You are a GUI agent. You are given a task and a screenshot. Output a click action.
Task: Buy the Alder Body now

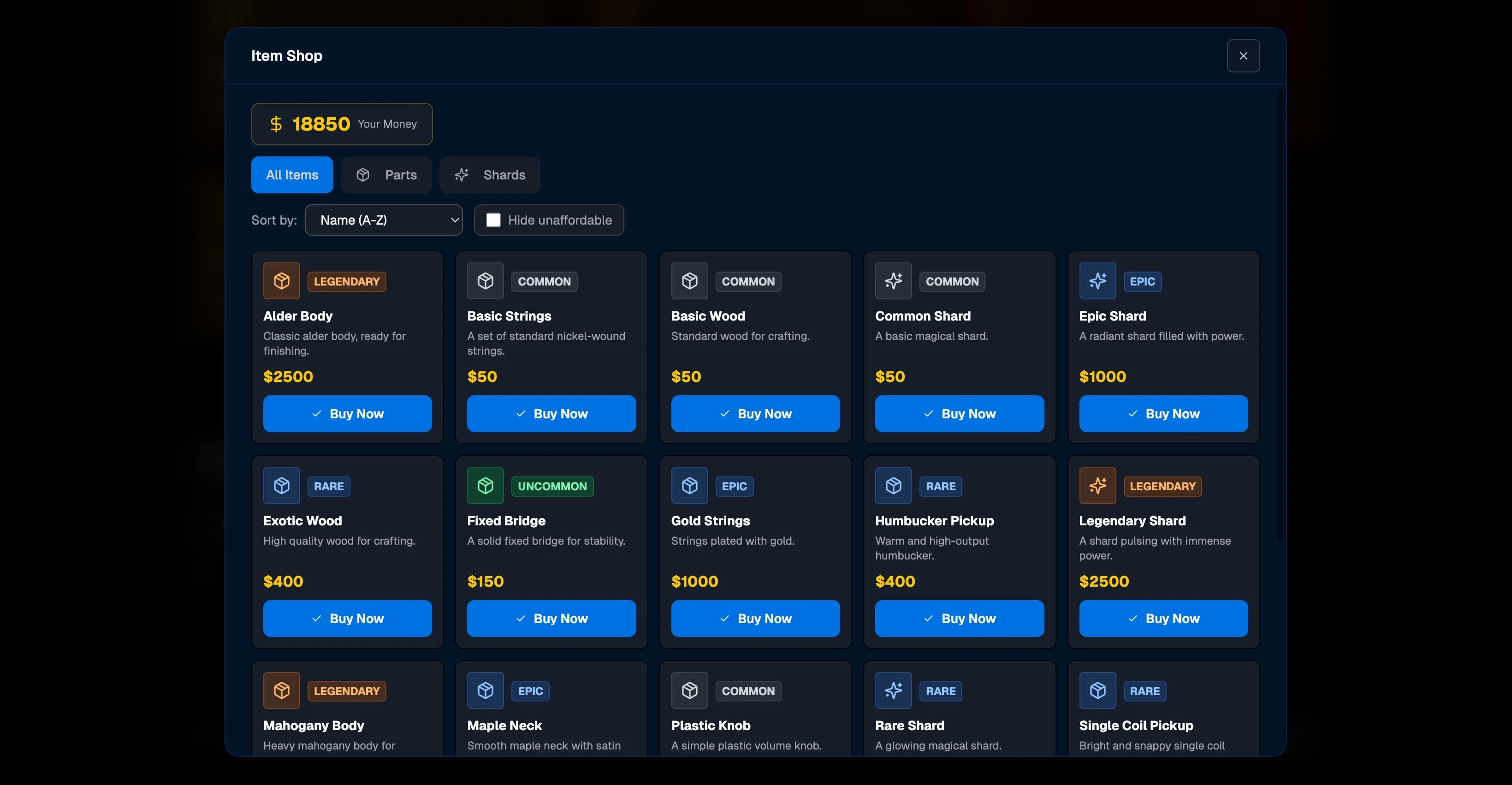click(x=348, y=414)
